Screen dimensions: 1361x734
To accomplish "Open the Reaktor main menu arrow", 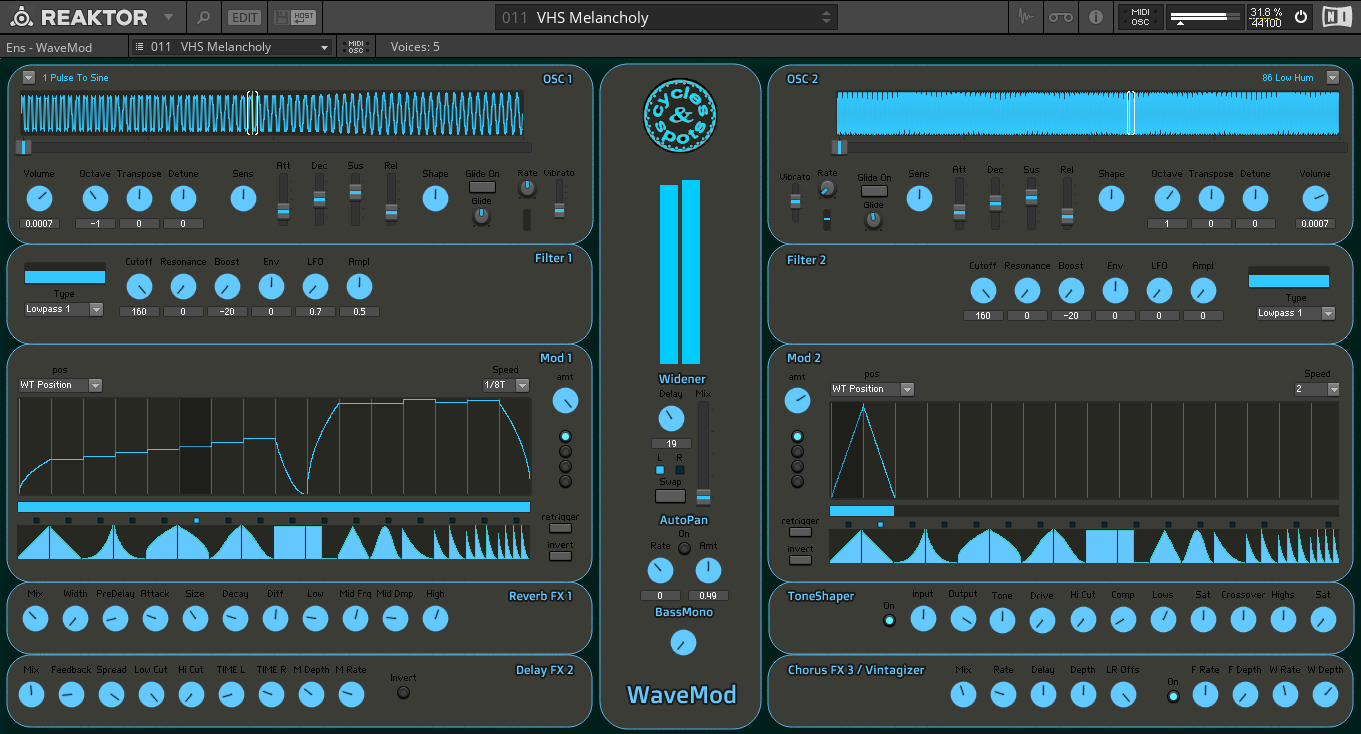I will [x=168, y=17].
